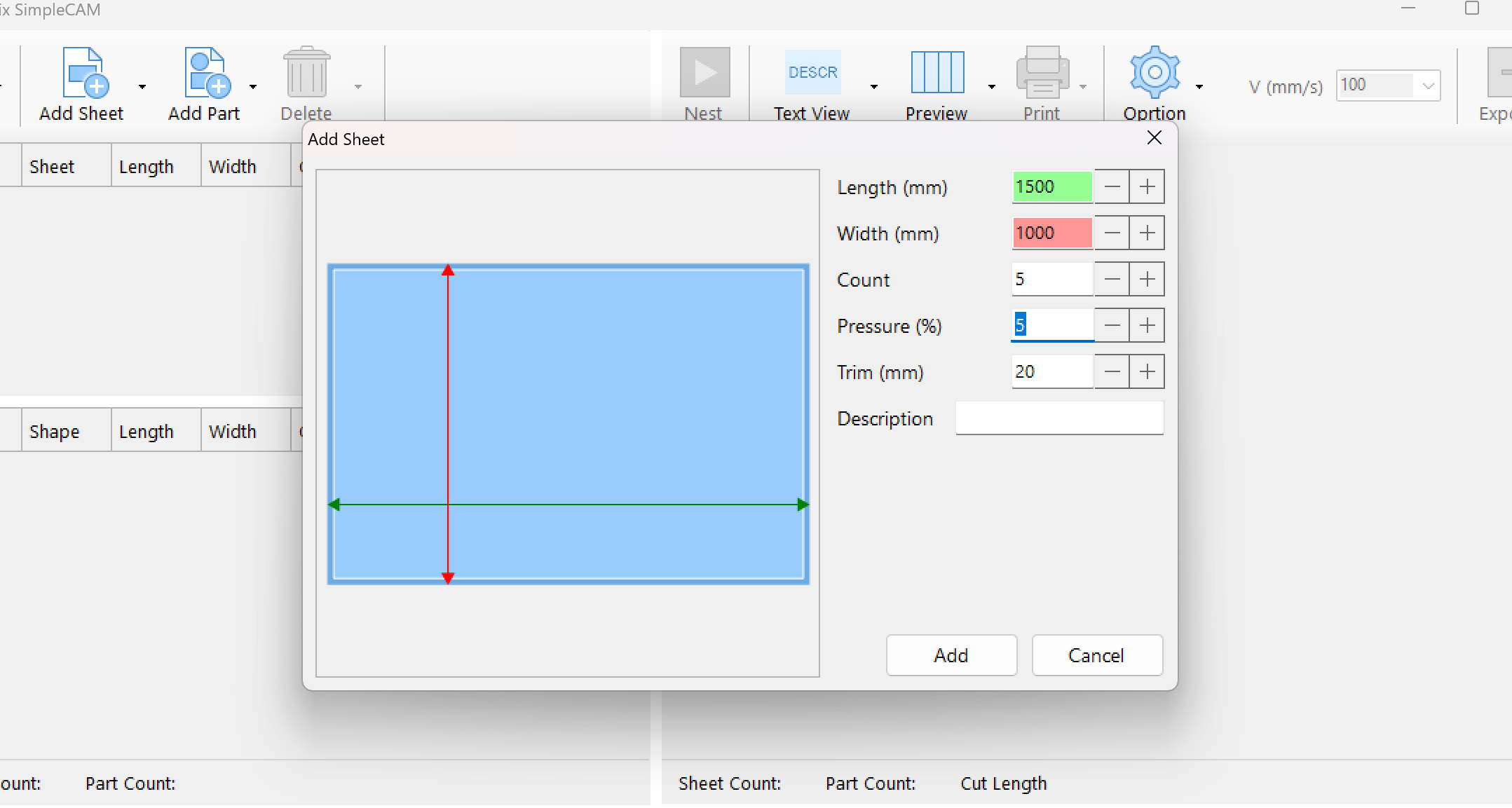
Task: Click into the Description text field
Action: pos(1059,418)
